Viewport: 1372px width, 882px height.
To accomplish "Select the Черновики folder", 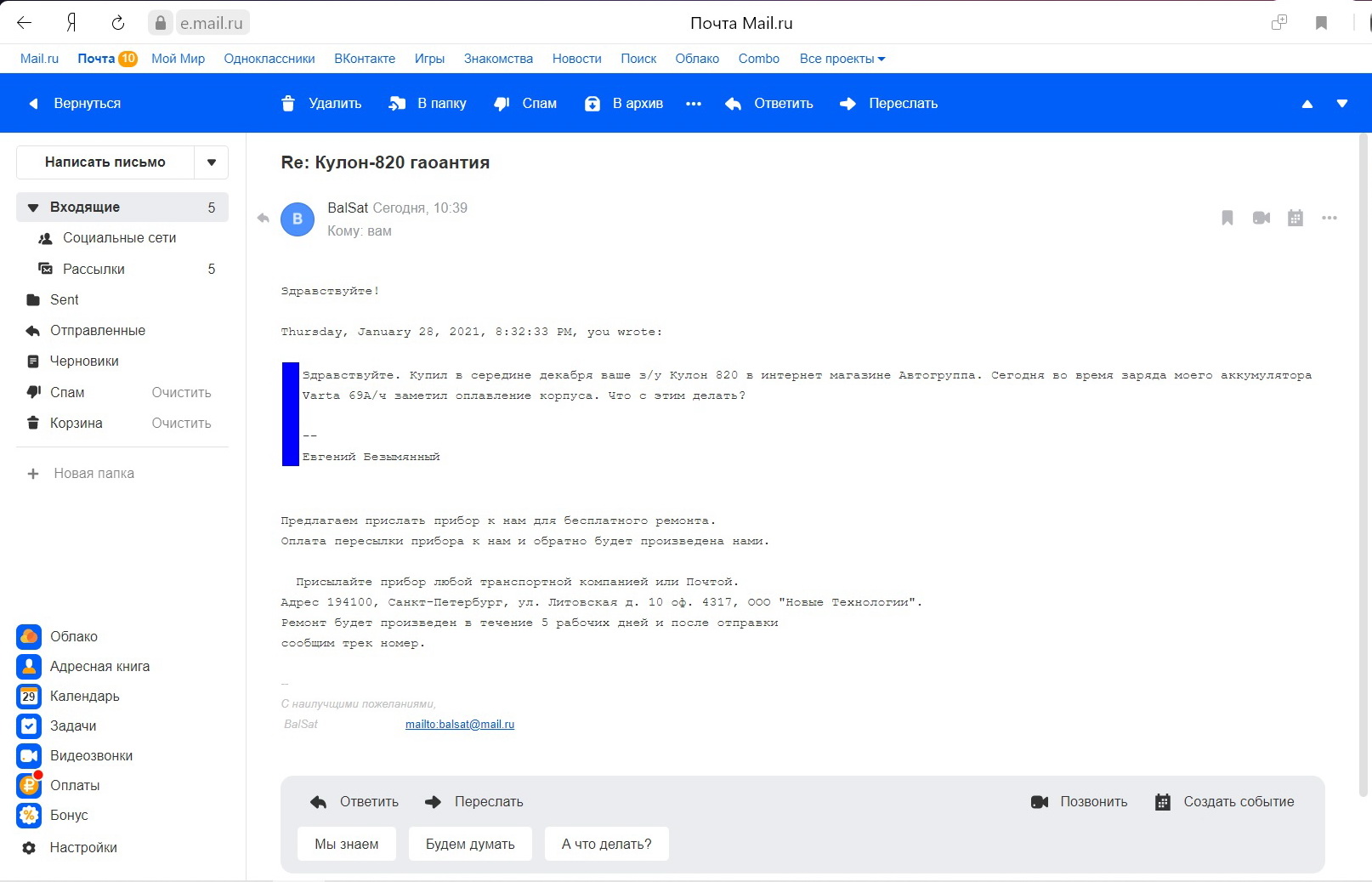I will (x=84, y=361).
